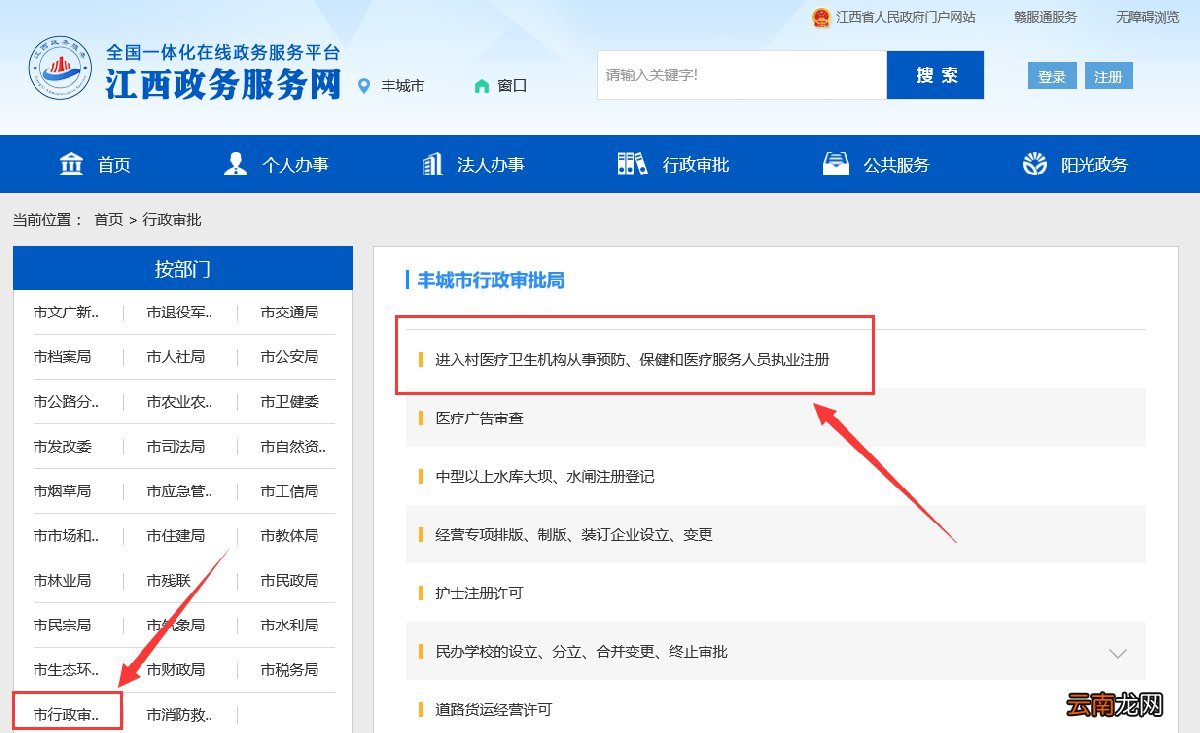Select department 市文广新..
Viewport: 1200px width, 733px height.
66,312
